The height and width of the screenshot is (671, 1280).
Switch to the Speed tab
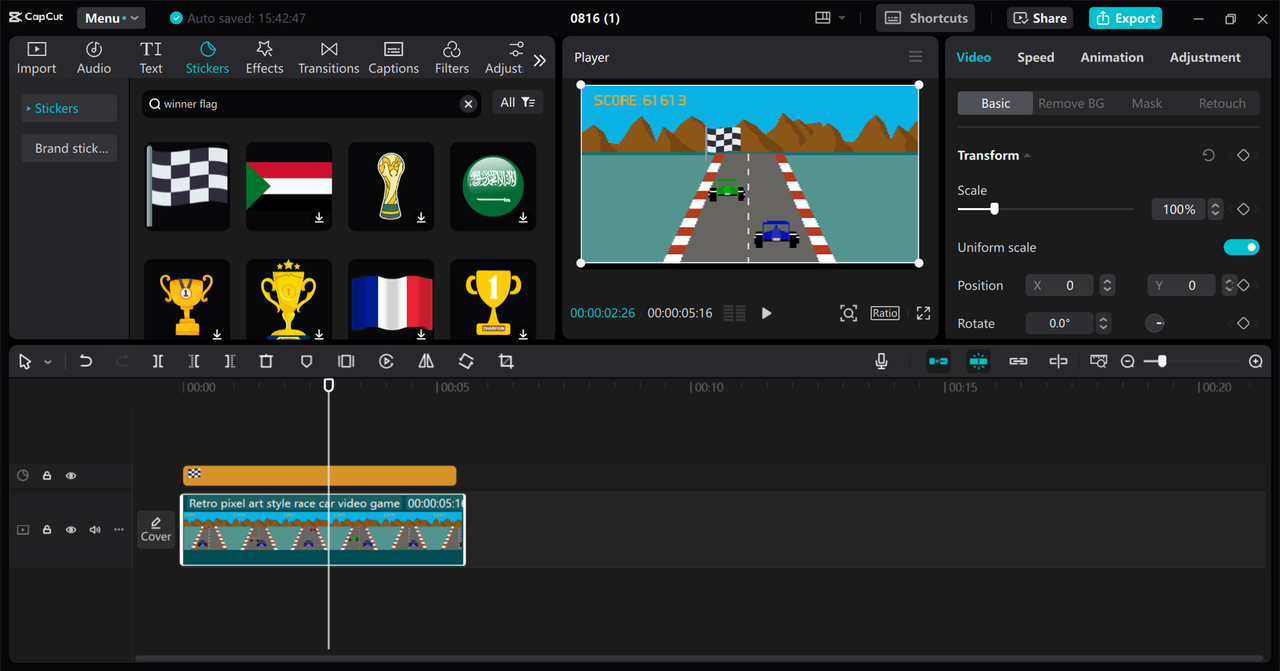point(1035,57)
